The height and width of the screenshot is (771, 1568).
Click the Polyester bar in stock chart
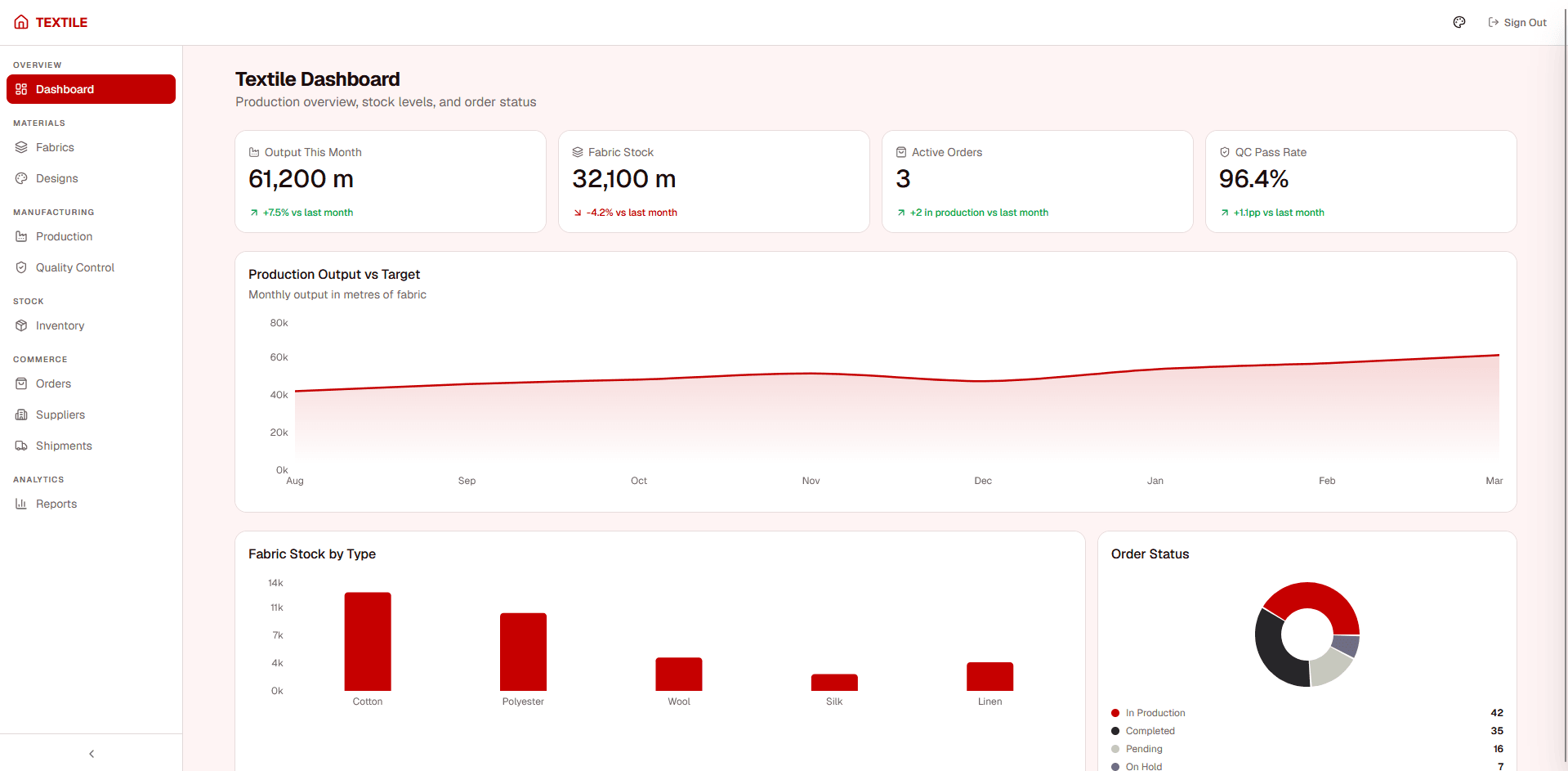523,652
